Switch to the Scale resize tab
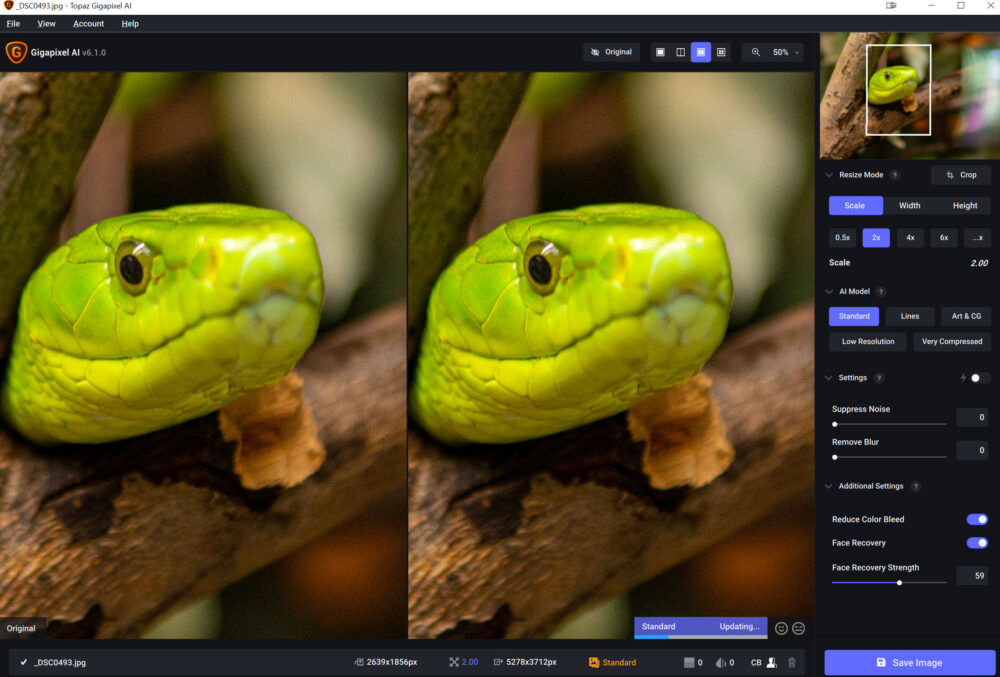 tap(855, 206)
